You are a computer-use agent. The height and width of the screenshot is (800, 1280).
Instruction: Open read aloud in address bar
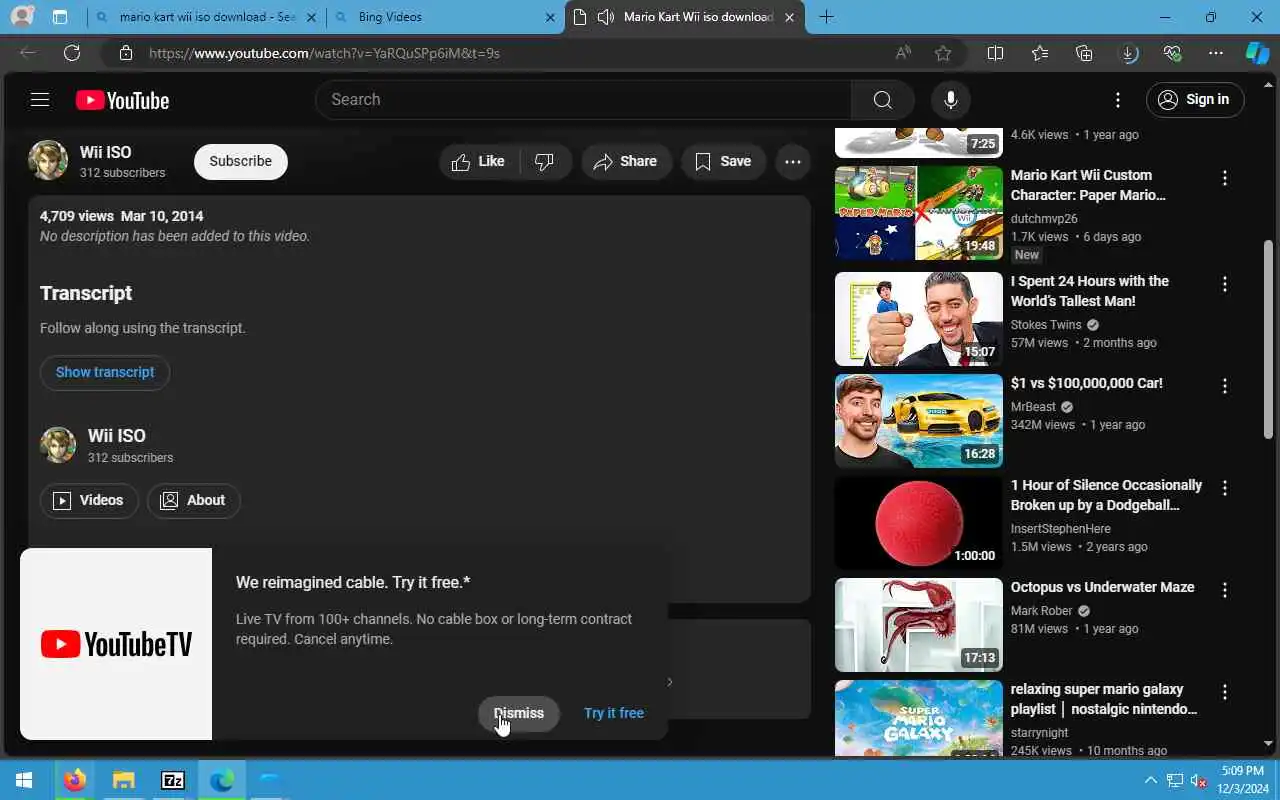click(903, 53)
